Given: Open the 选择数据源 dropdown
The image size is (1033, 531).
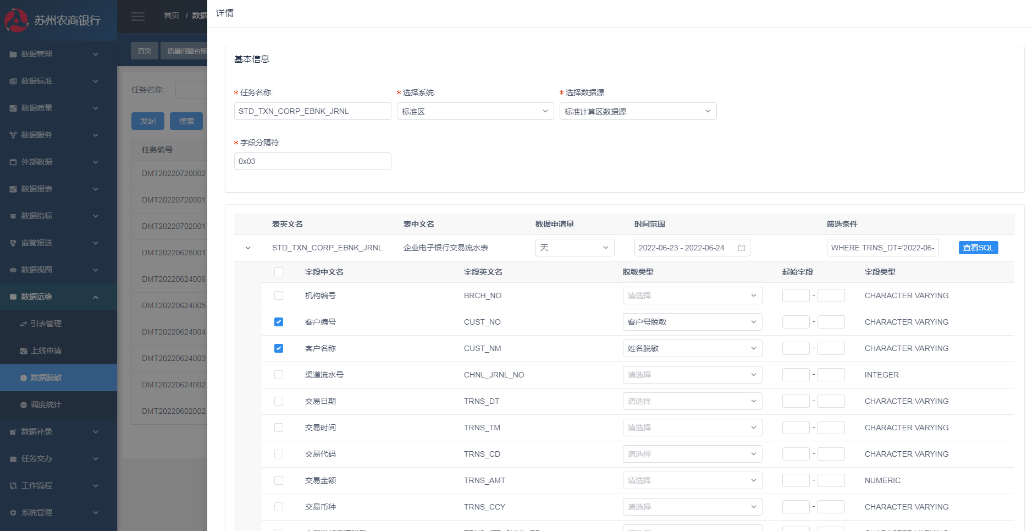Looking at the screenshot, I should tap(638, 111).
